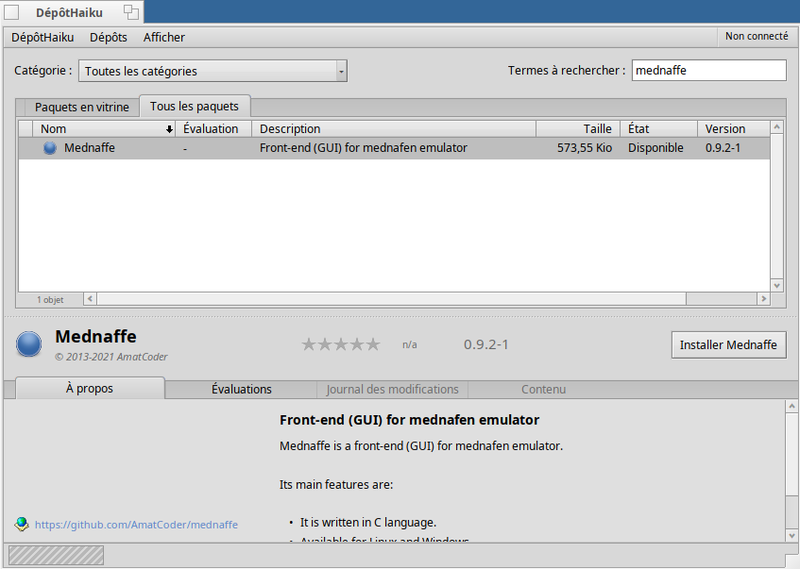Open the github.com/AmatCoder/mednaffe link
The height and width of the screenshot is (569, 800).
pos(136,524)
